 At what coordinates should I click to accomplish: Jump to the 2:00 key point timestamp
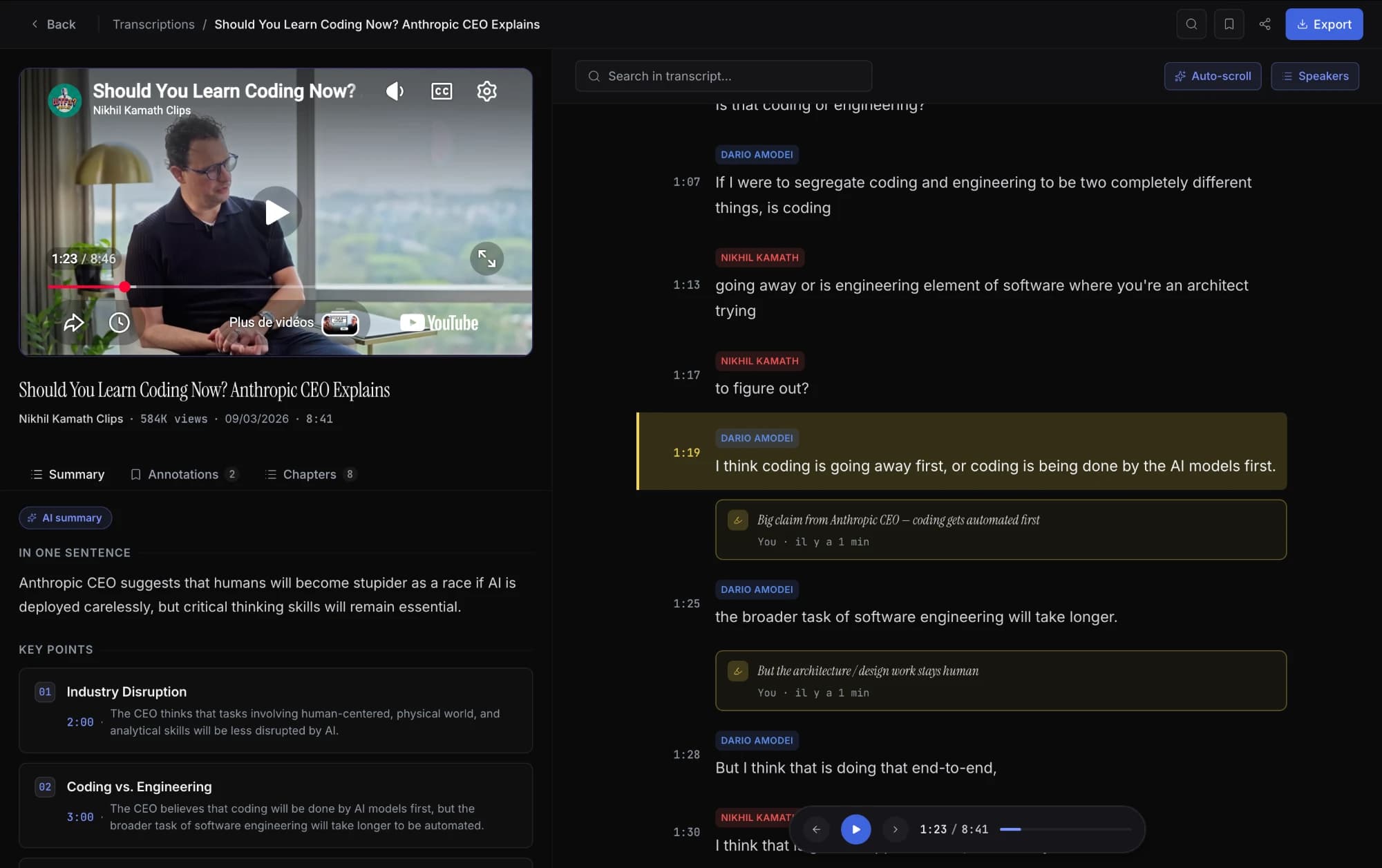(80, 722)
